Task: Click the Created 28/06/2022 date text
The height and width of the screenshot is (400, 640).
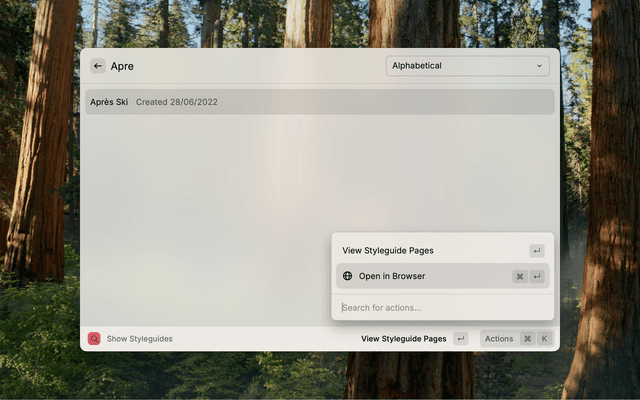Action: click(x=177, y=102)
